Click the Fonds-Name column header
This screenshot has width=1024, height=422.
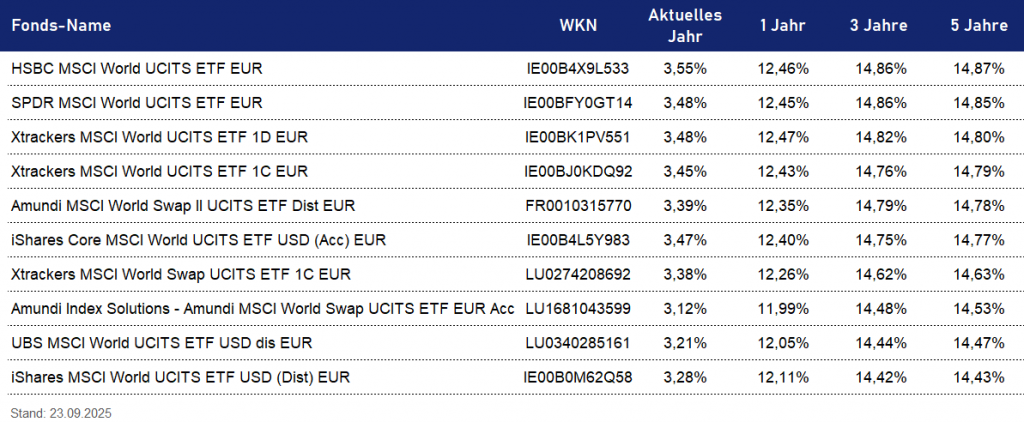tap(61, 26)
